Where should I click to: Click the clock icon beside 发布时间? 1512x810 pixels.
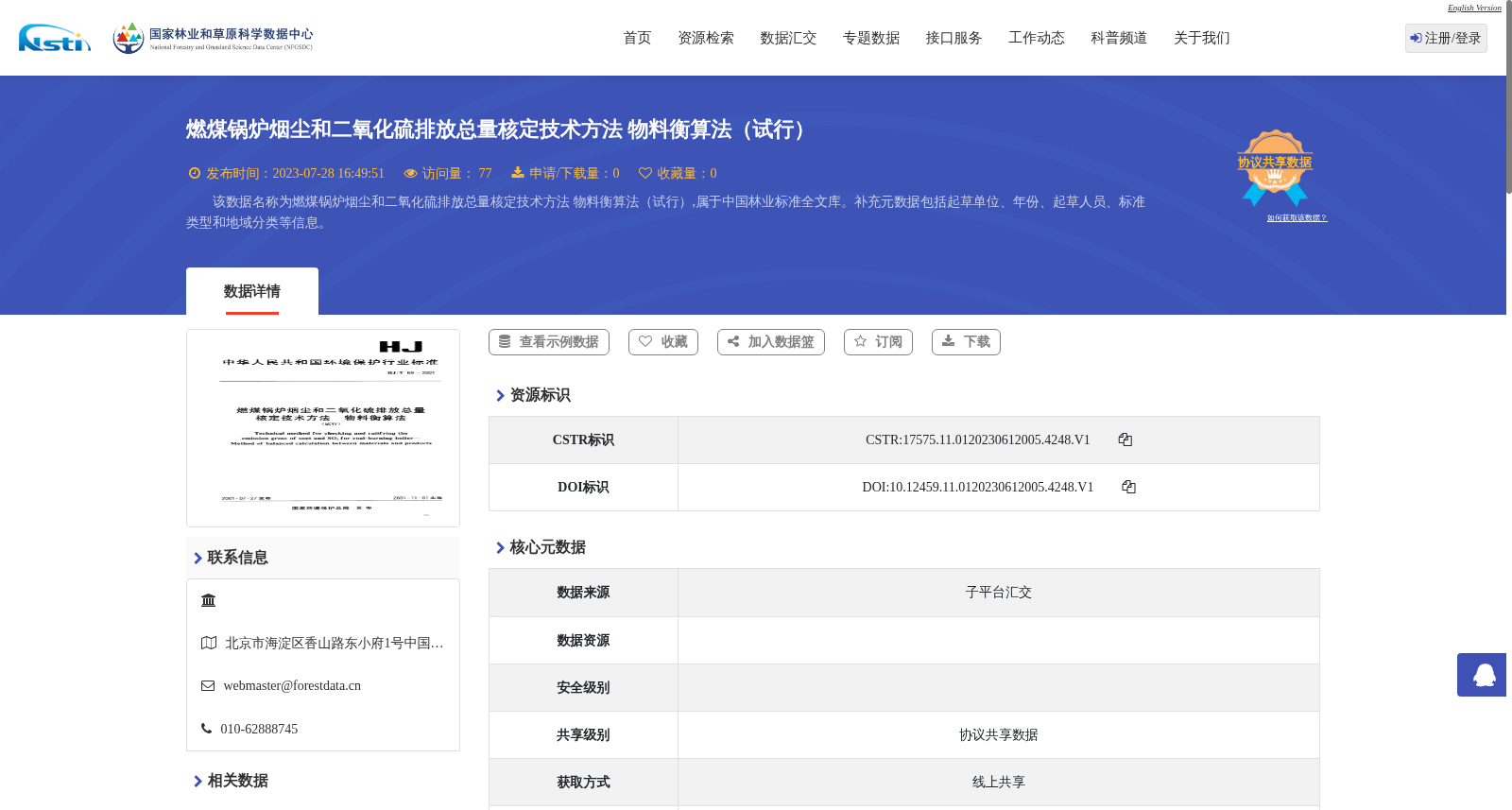(x=195, y=173)
